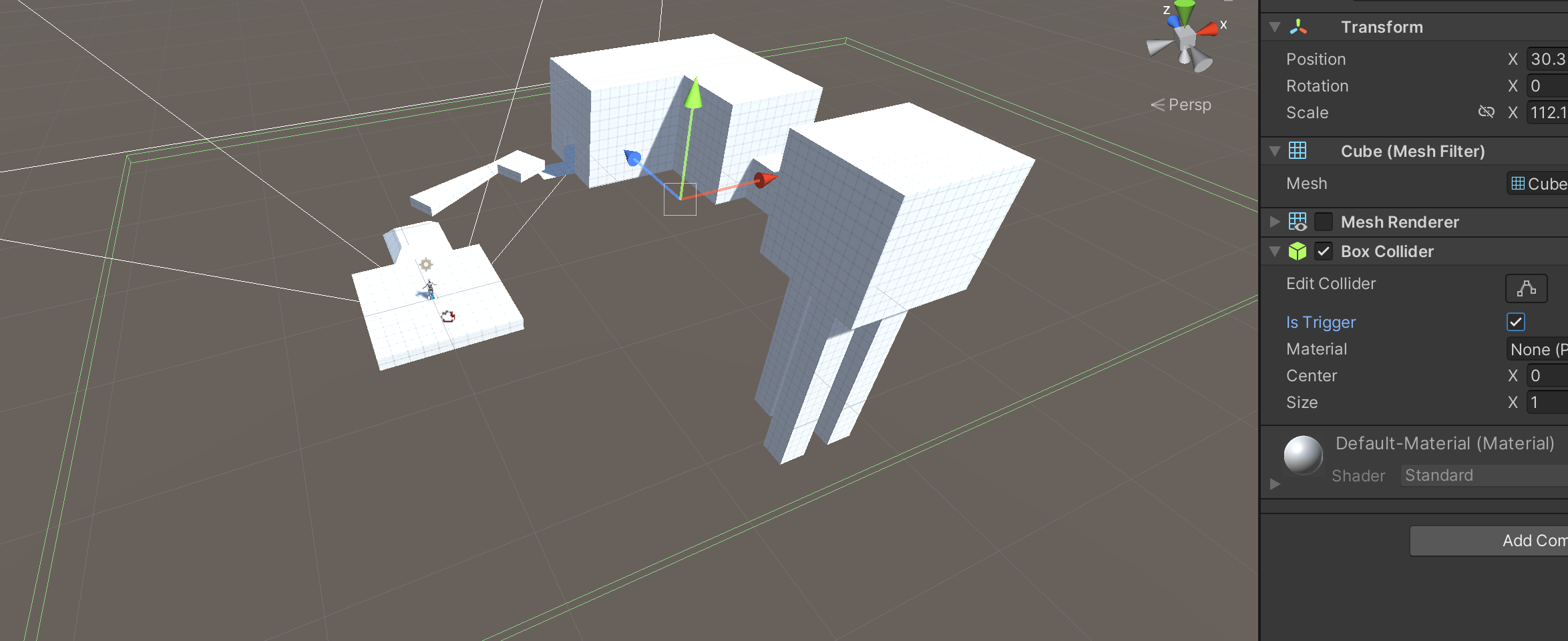Click the Transform component icon
1568x641 pixels.
click(x=1298, y=27)
